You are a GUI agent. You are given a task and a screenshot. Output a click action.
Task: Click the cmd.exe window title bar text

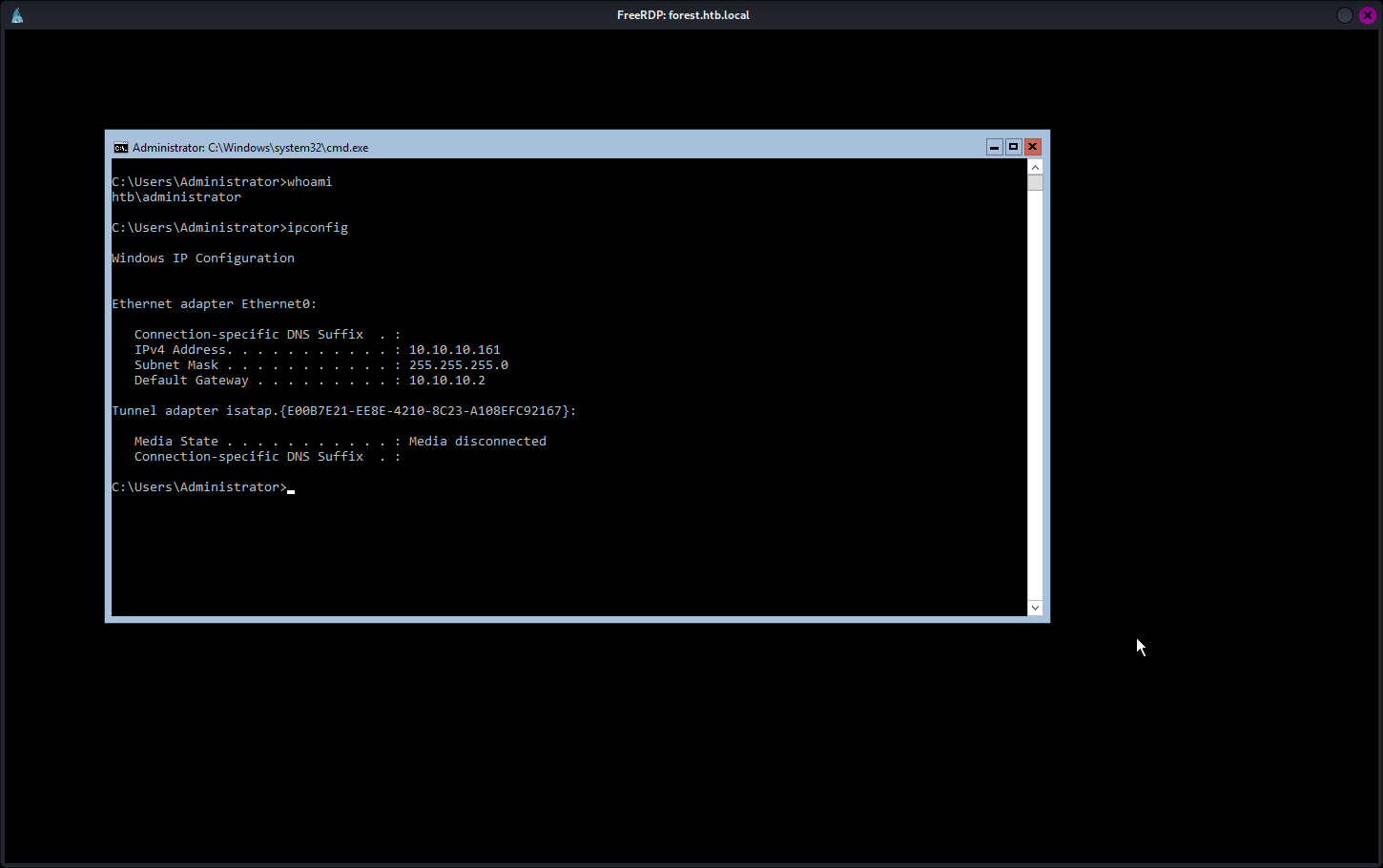point(250,148)
